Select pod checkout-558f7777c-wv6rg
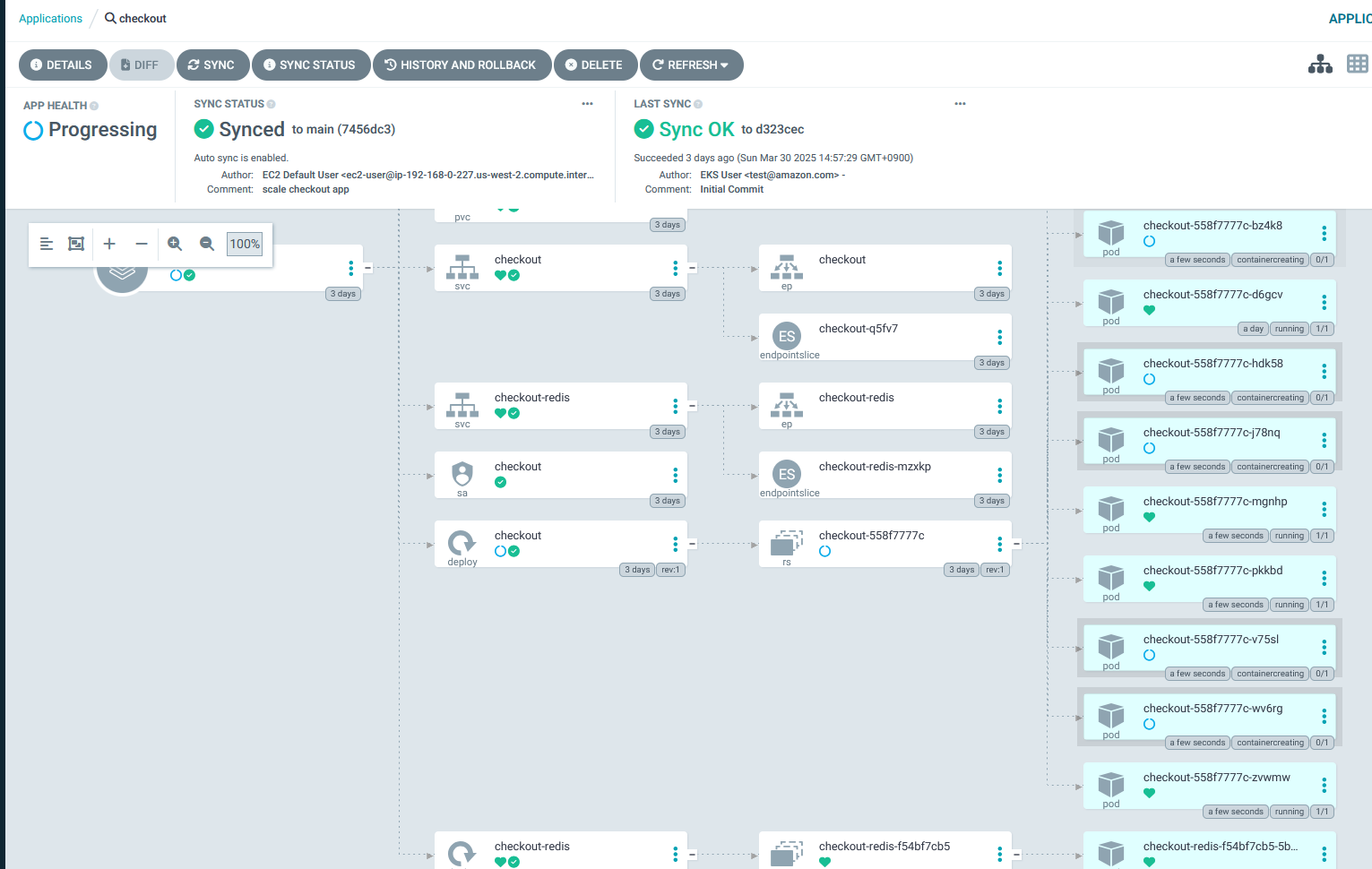 [1209, 717]
